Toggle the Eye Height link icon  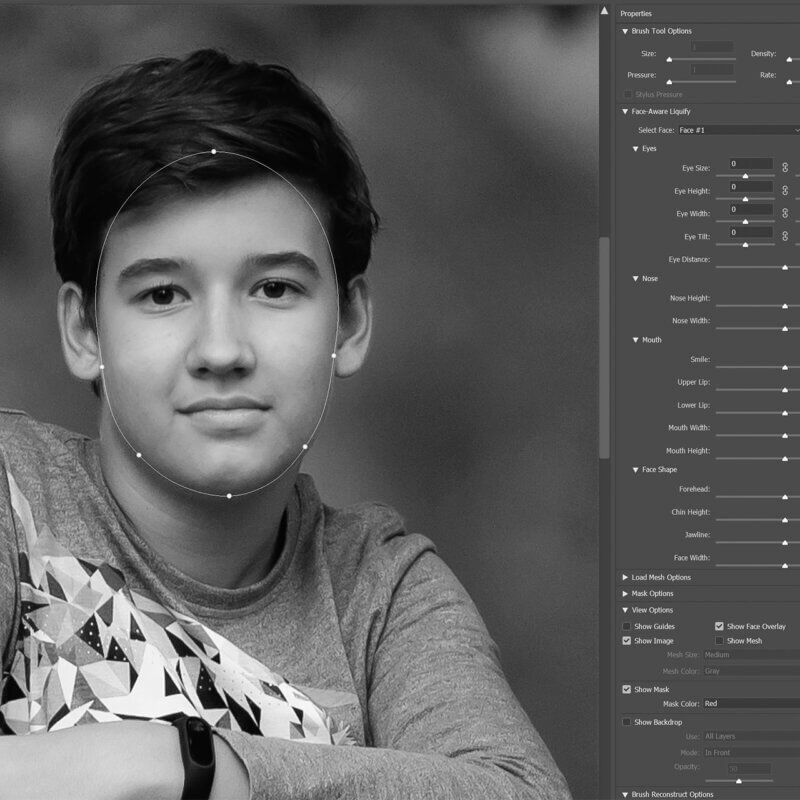point(785,191)
